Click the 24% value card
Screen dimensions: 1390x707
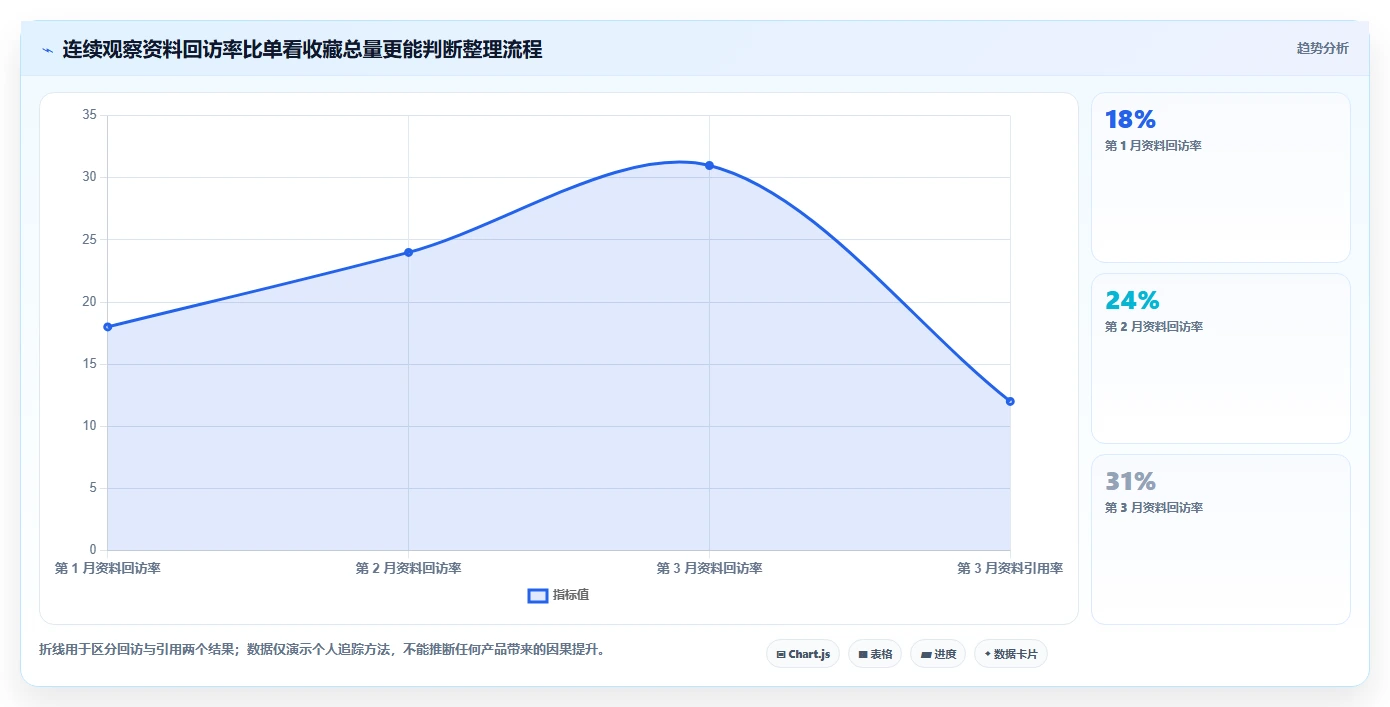[1220, 358]
